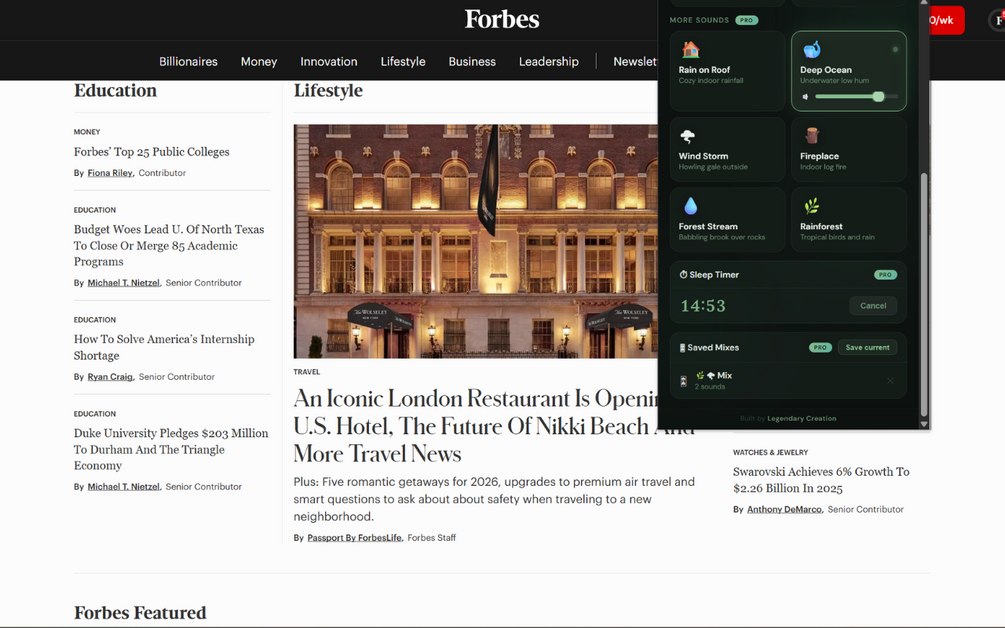Click the Wind Storm tornado cloud icon

click(688, 136)
